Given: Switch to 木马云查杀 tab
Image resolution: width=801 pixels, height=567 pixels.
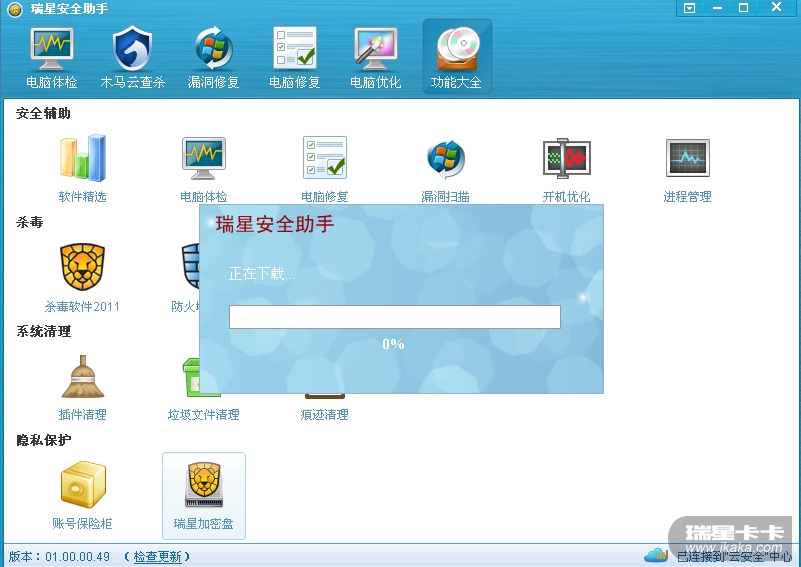Looking at the screenshot, I should (132, 58).
